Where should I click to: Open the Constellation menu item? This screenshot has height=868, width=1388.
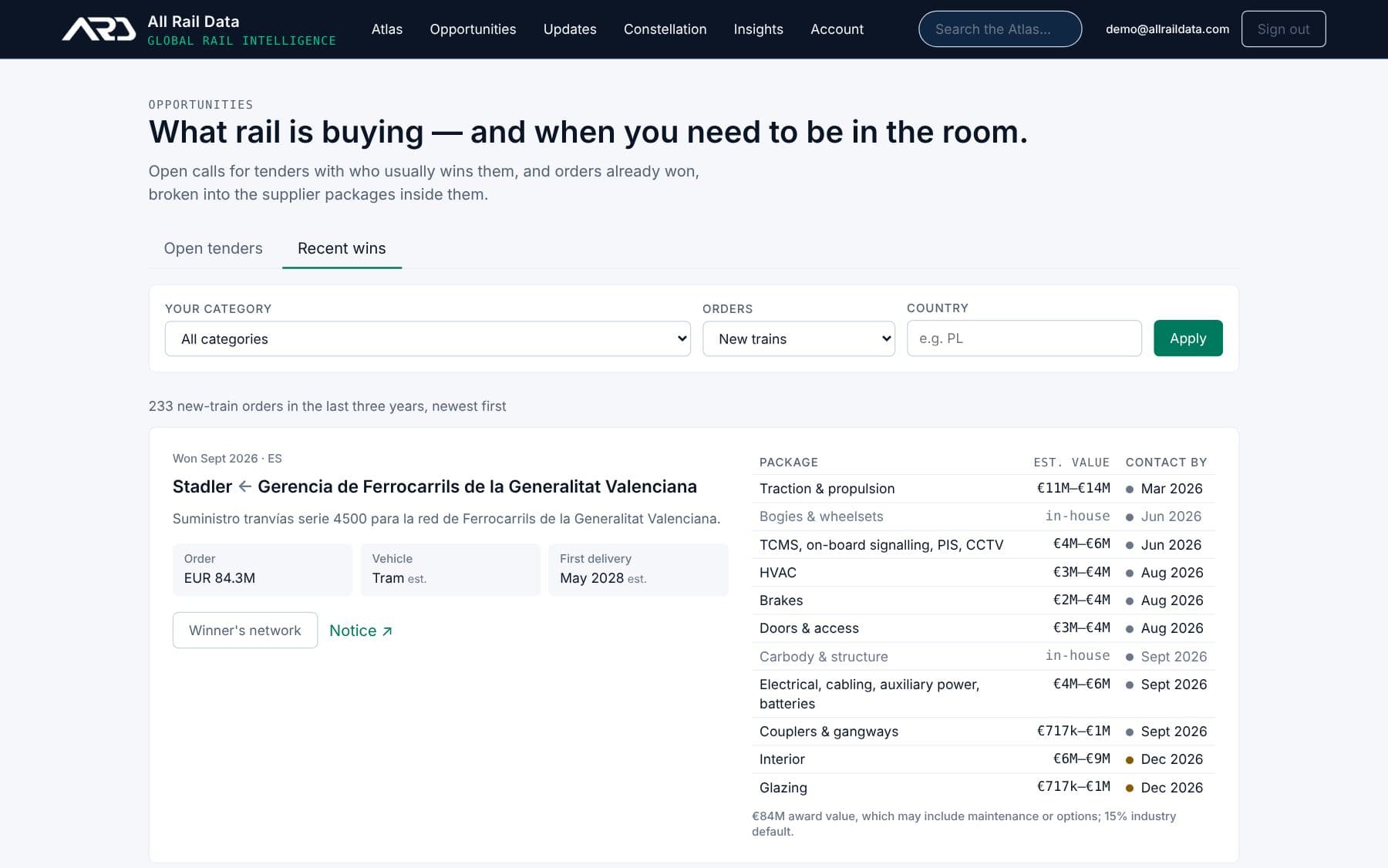click(665, 29)
